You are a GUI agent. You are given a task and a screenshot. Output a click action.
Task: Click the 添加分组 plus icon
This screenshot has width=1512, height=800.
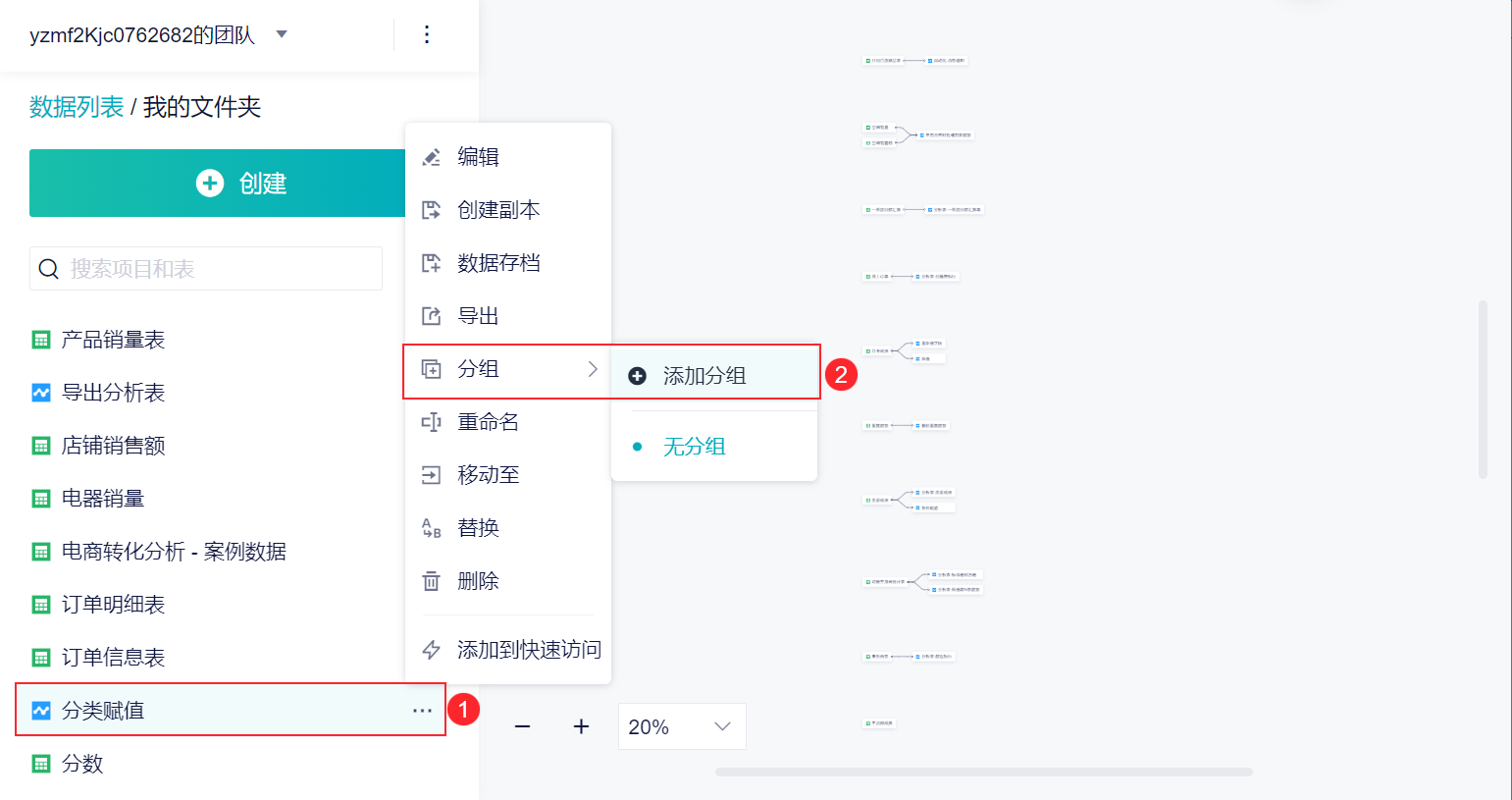point(637,376)
